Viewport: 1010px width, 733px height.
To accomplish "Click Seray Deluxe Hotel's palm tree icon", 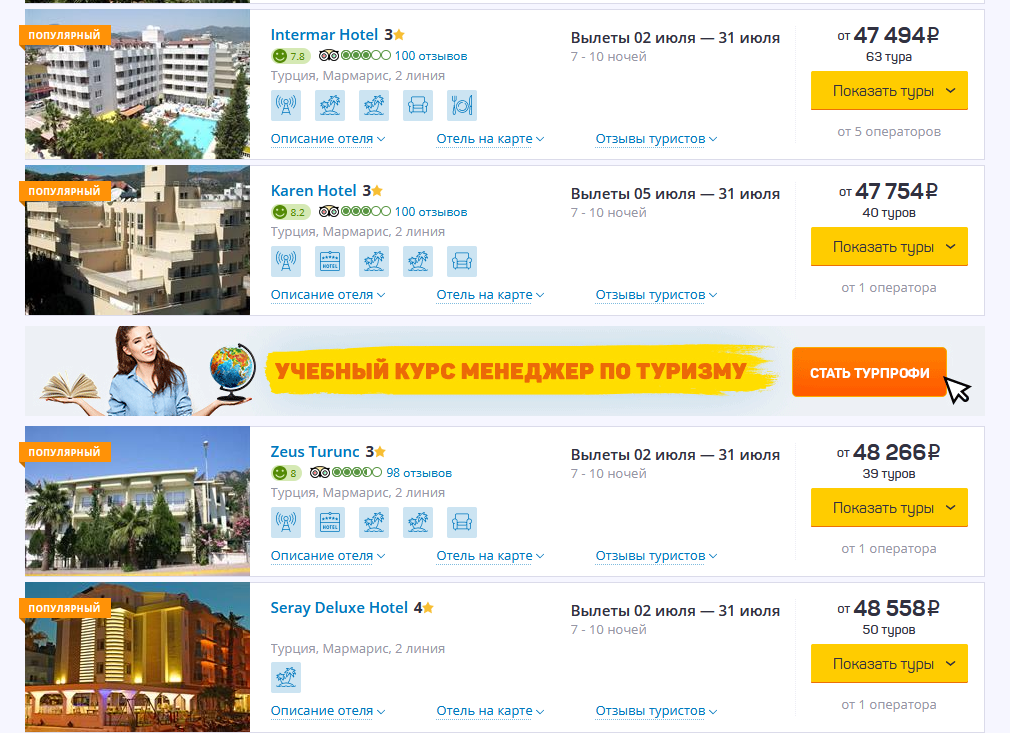I will click(286, 677).
